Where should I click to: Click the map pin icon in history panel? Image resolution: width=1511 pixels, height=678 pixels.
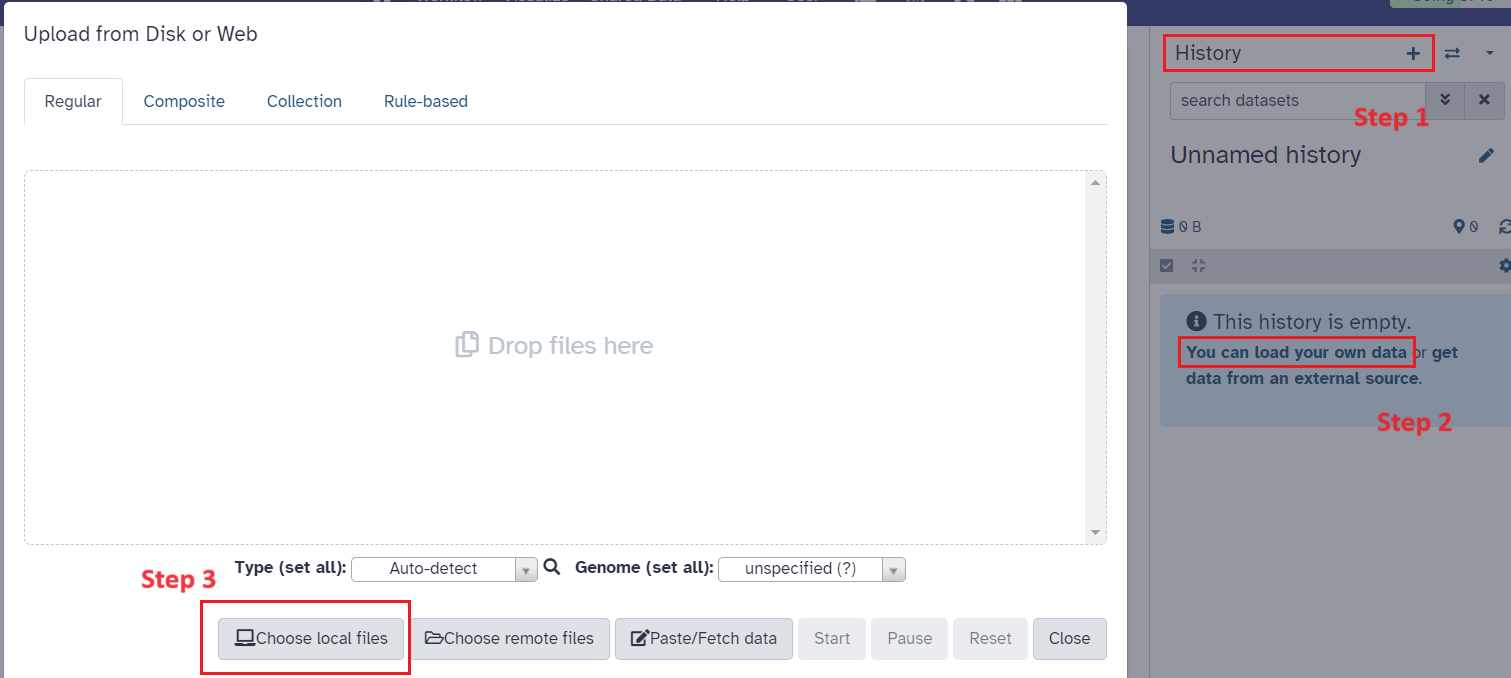coord(1459,227)
